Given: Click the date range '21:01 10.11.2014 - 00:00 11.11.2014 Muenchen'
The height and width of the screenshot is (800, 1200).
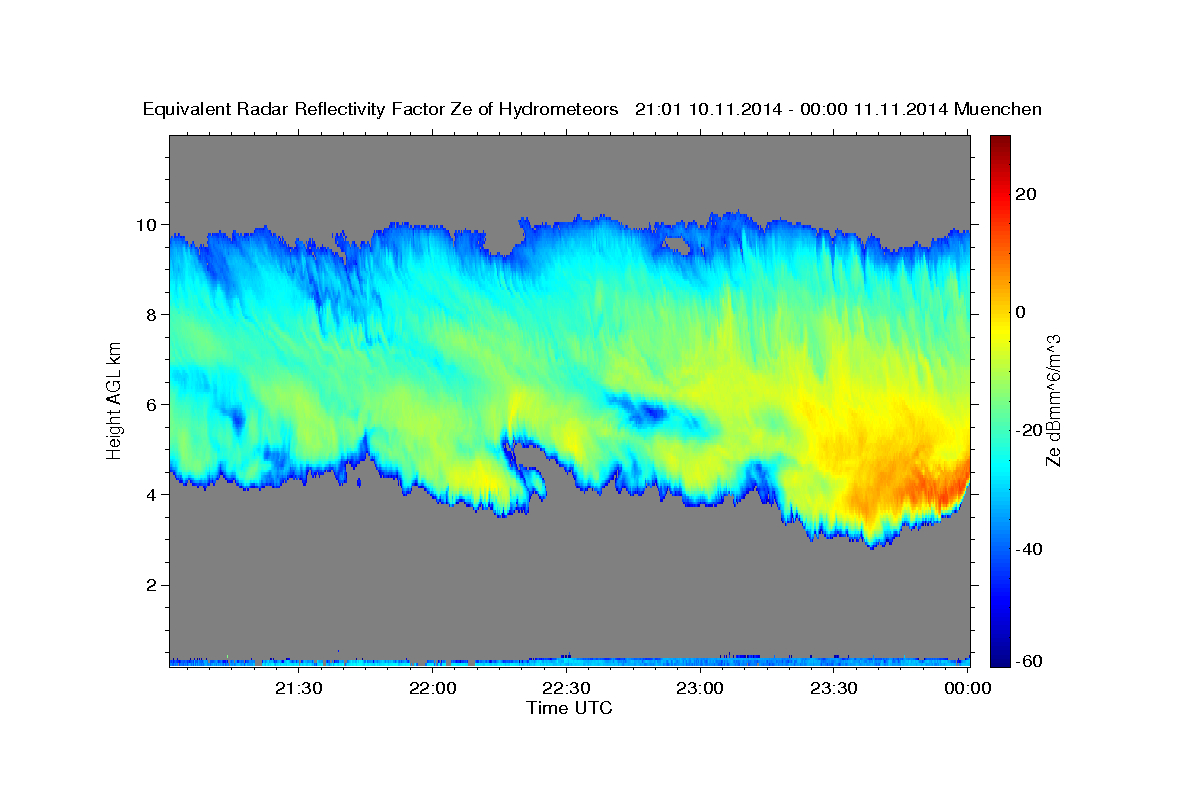Looking at the screenshot, I should click(839, 109).
